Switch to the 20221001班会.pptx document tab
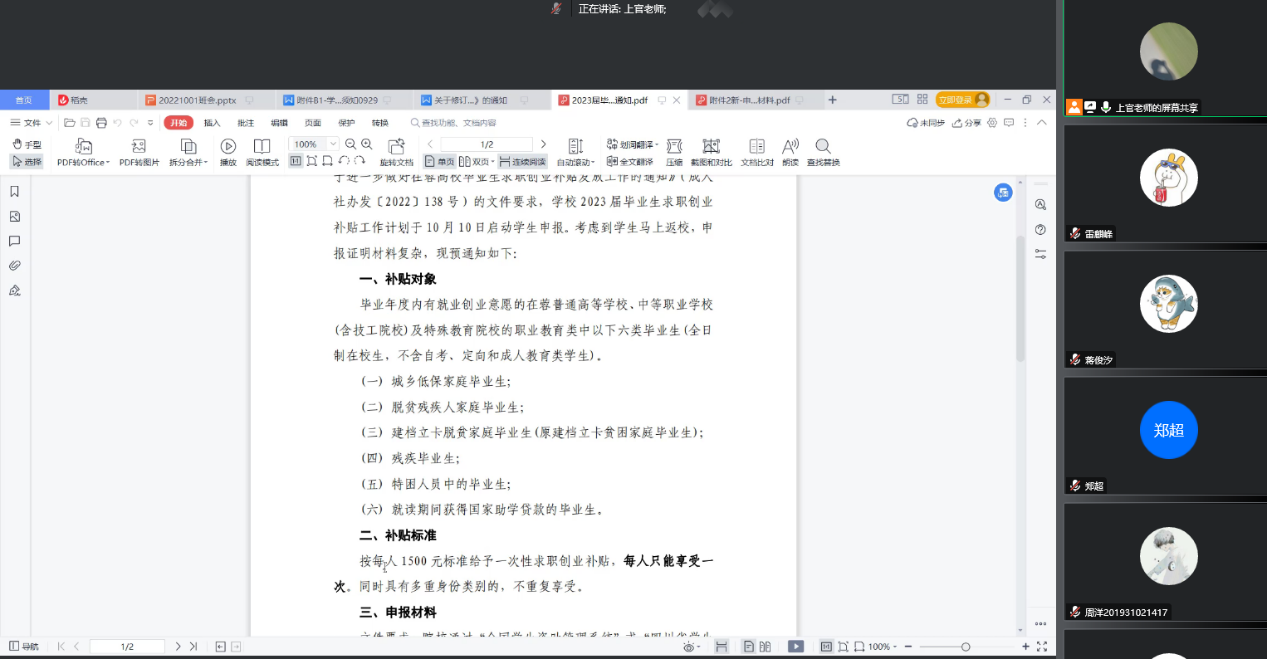1267x659 pixels. 197,100
